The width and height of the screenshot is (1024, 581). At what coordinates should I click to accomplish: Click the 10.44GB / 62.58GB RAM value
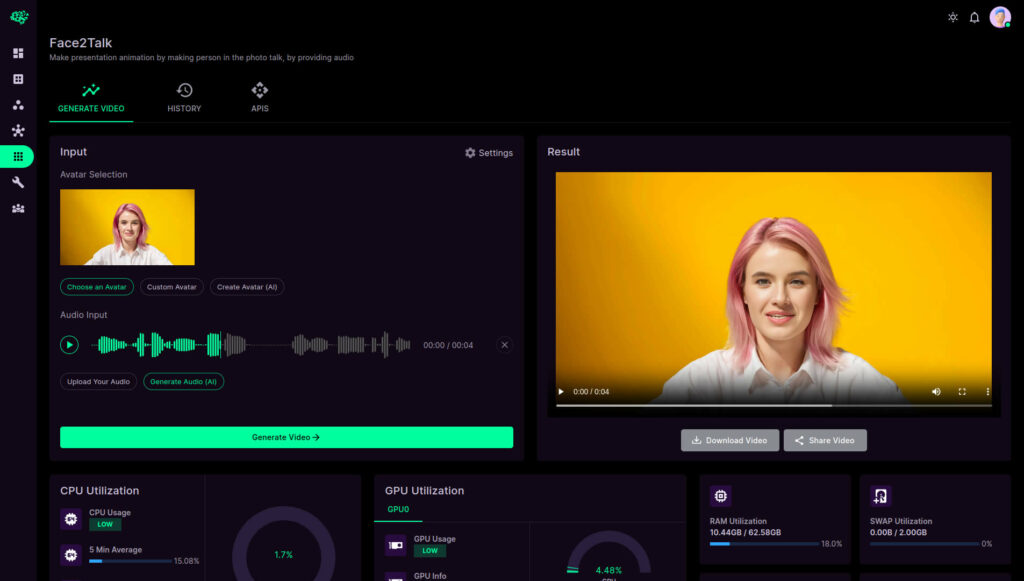745,533
